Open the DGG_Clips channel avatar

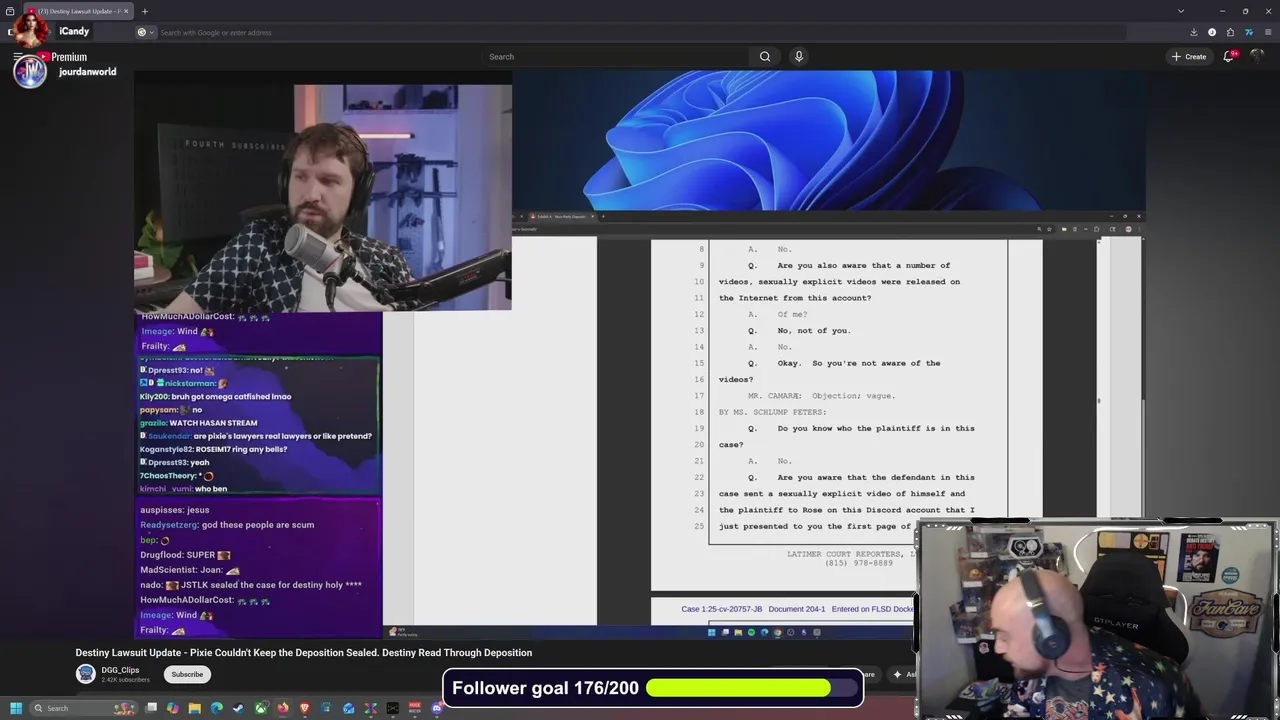86,674
